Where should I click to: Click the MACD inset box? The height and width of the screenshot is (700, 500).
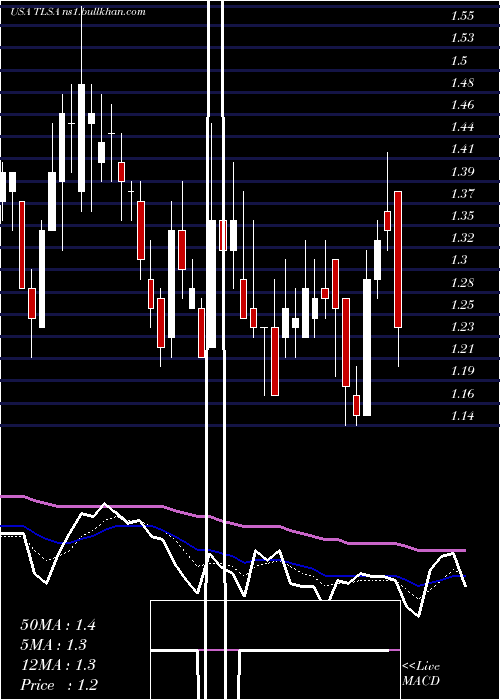(x=275, y=650)
